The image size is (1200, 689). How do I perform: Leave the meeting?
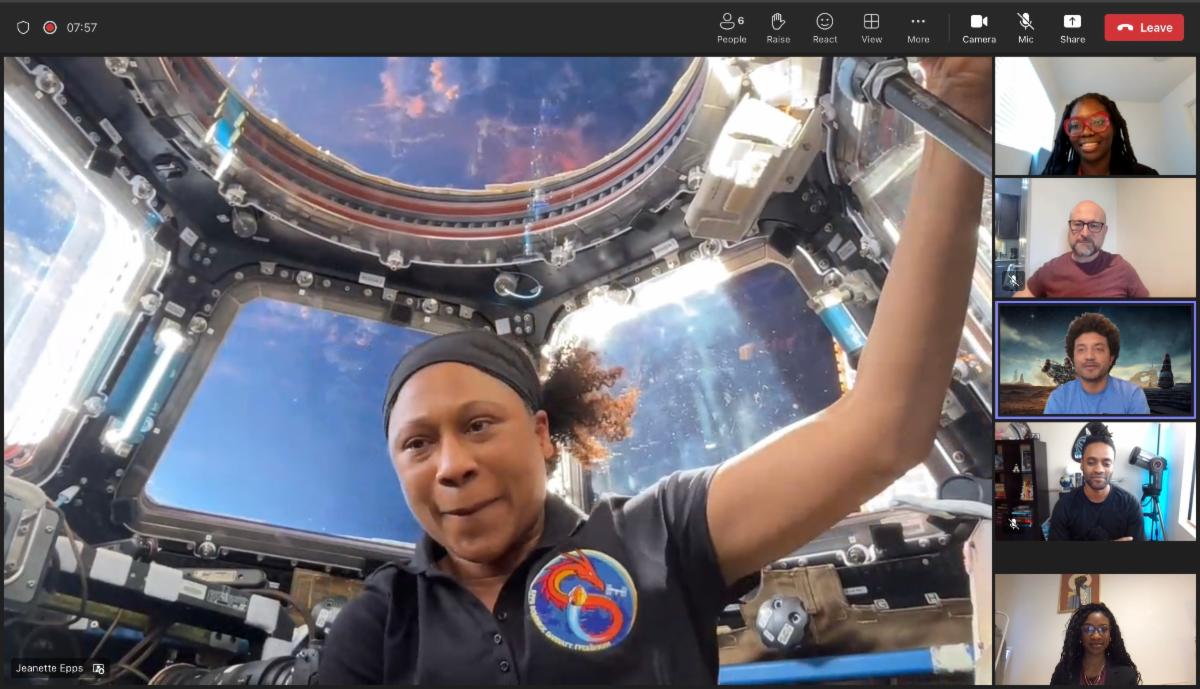click(1143, 27)
